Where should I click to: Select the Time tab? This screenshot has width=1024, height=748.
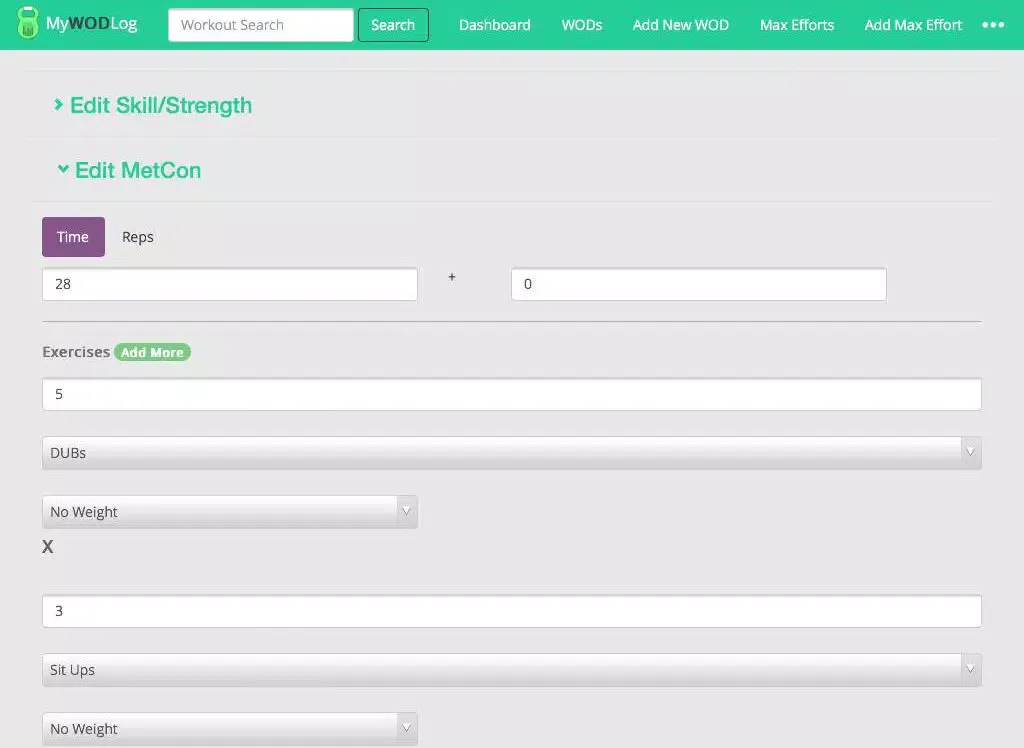pyautogui.click(x=73, y=236)
